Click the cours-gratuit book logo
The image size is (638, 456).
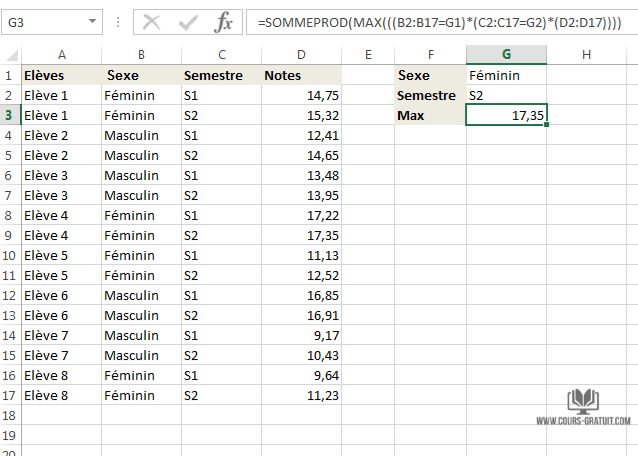pos(584,402)
